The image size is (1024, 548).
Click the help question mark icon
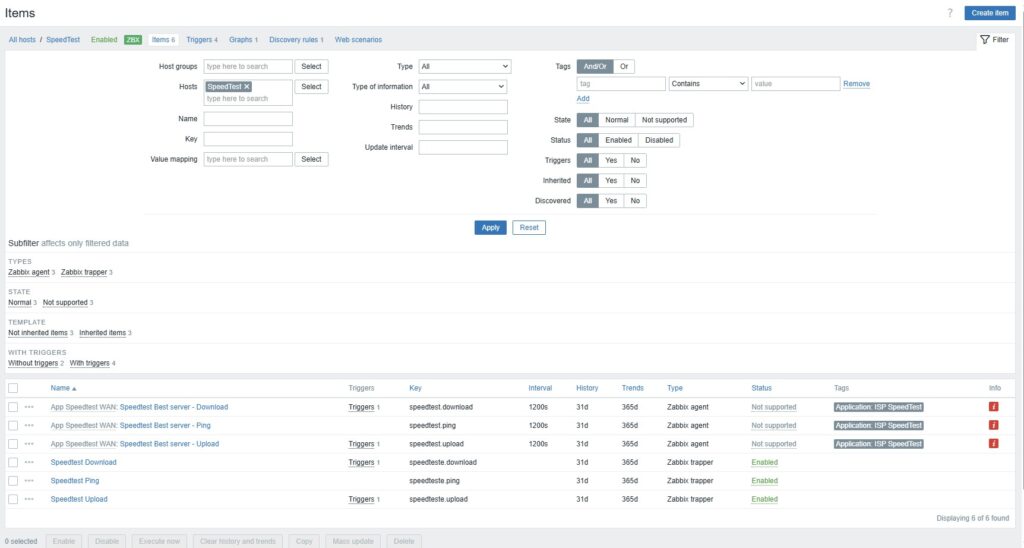[949, 12]
